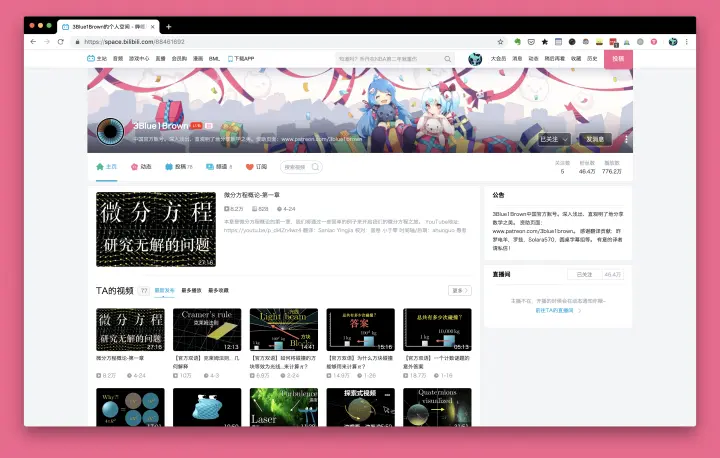
Task: Click the Chrome profile avatar icon
Action: (673, 42)
